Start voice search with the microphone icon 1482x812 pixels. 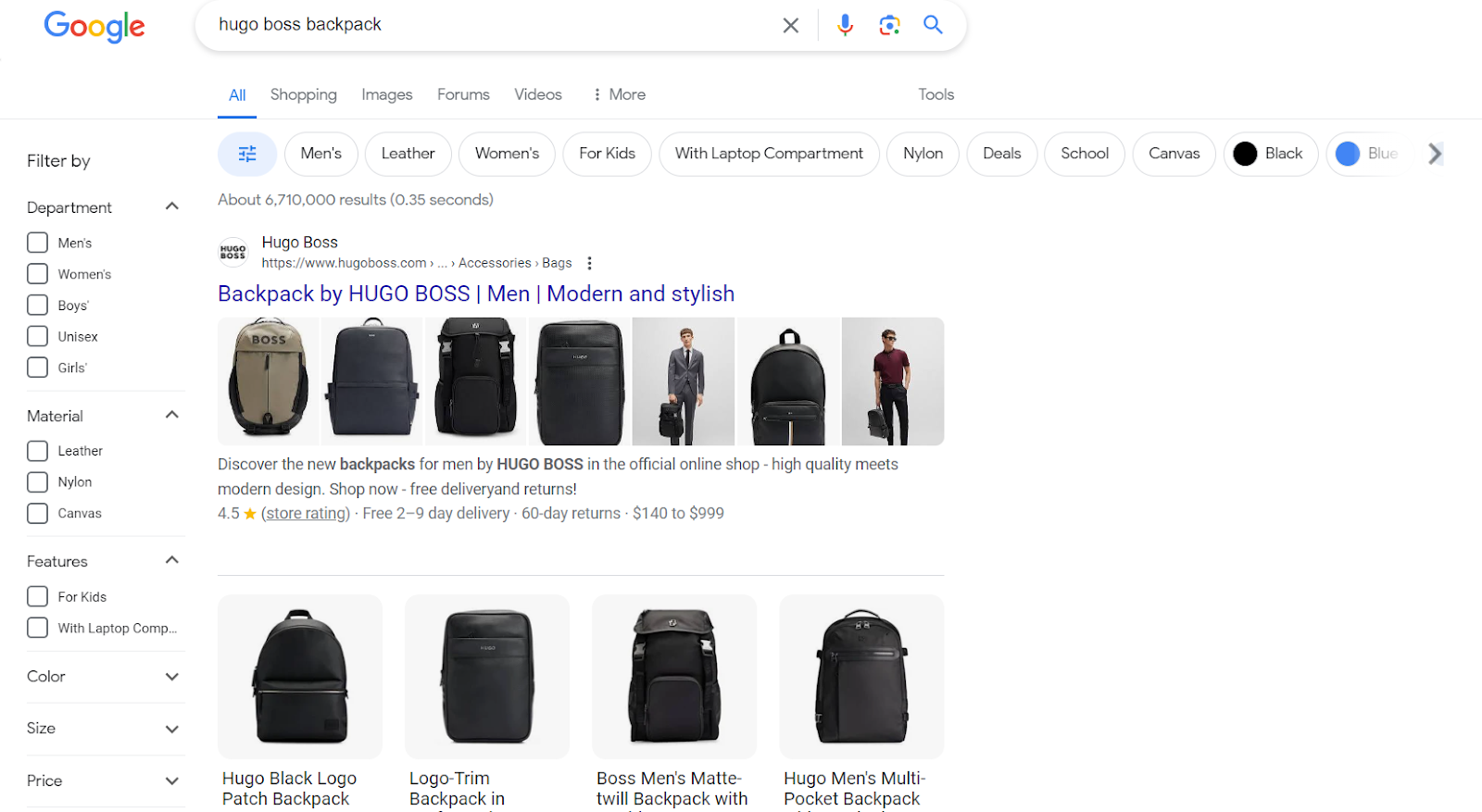[x=845, y=25]
